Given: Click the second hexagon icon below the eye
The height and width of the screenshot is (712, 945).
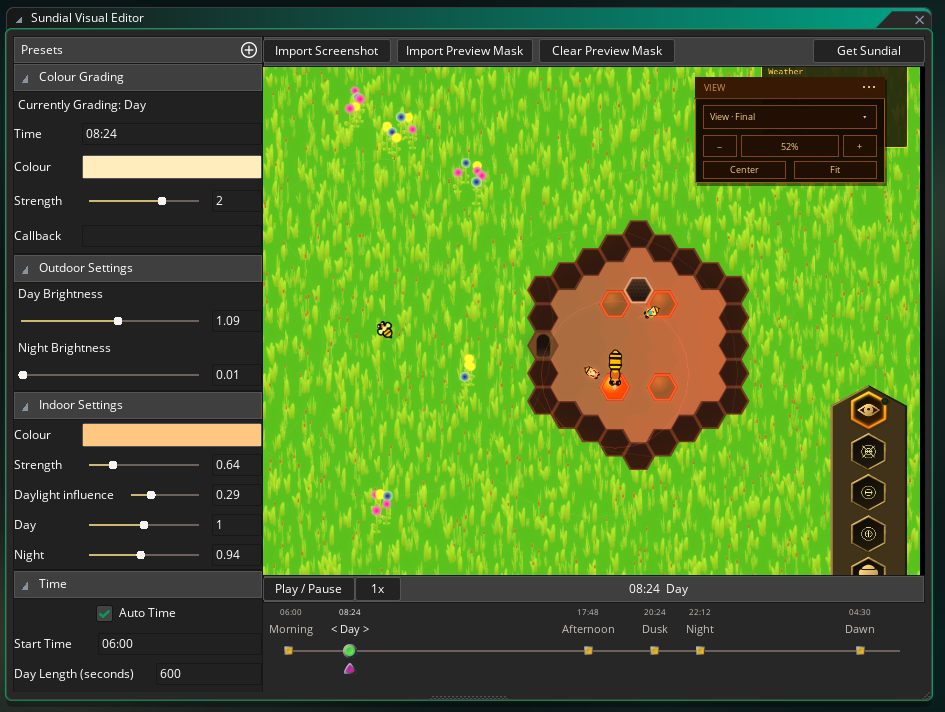Looking at the screenshot, I should point(868,452).
